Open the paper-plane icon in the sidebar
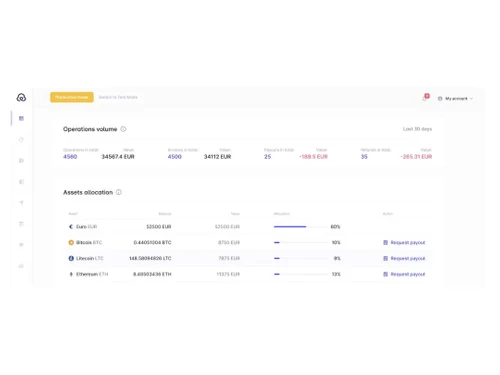This screenshot has height=375, width=500. click(x=21, y=203)
